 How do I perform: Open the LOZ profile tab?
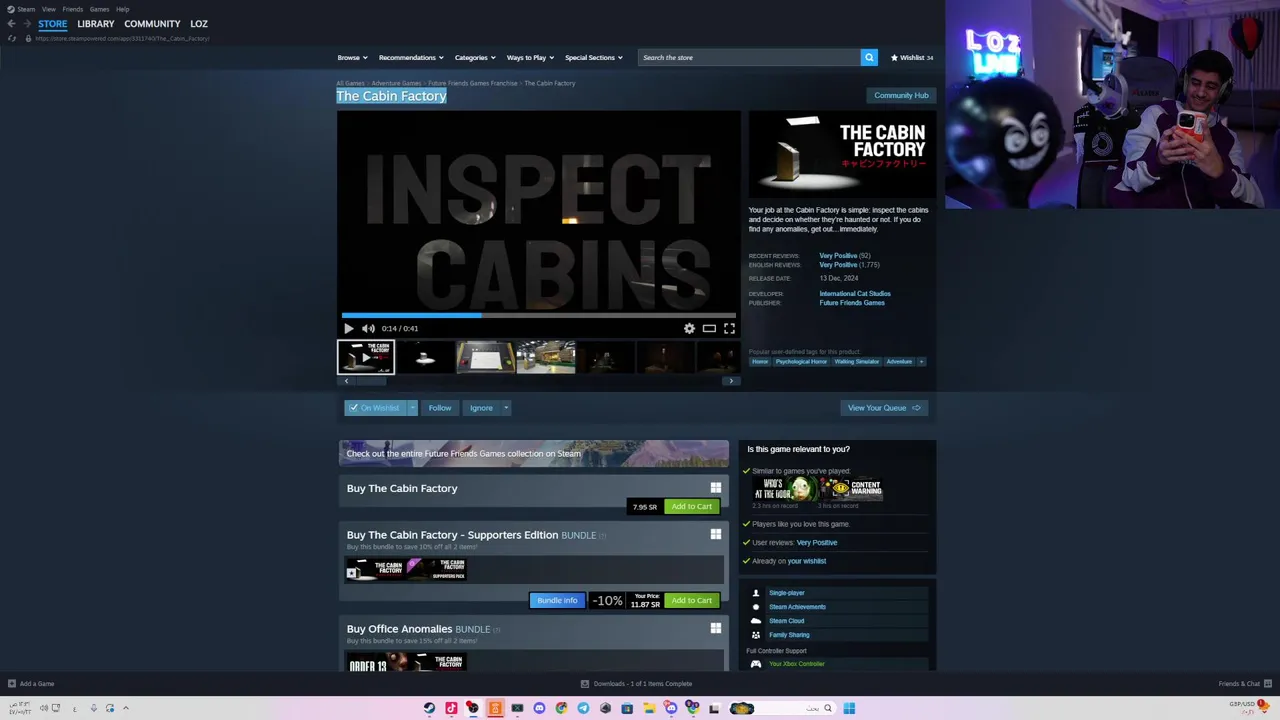[x=199, y=23]
